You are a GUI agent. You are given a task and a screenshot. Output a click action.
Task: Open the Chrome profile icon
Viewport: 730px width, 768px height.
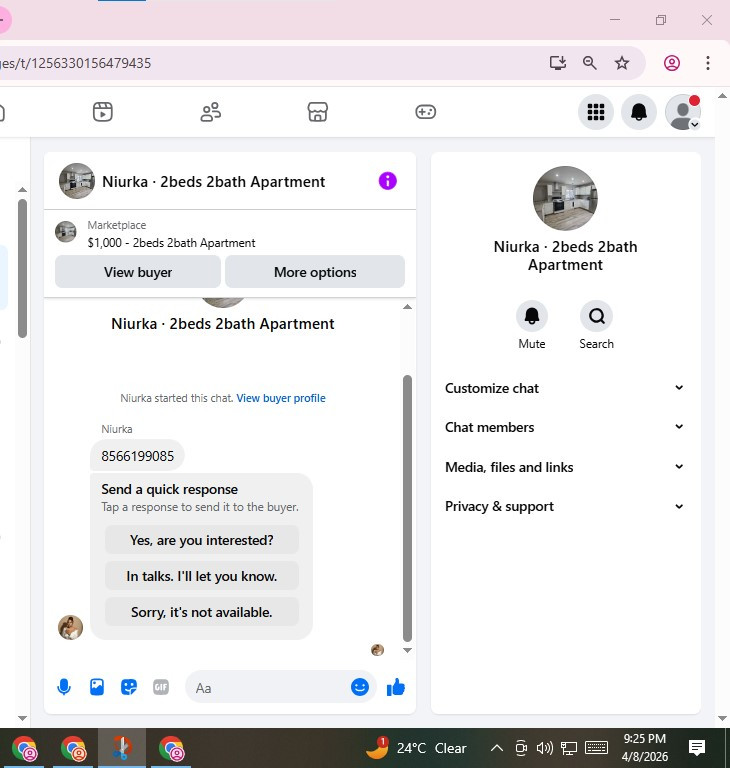[672, 63]
